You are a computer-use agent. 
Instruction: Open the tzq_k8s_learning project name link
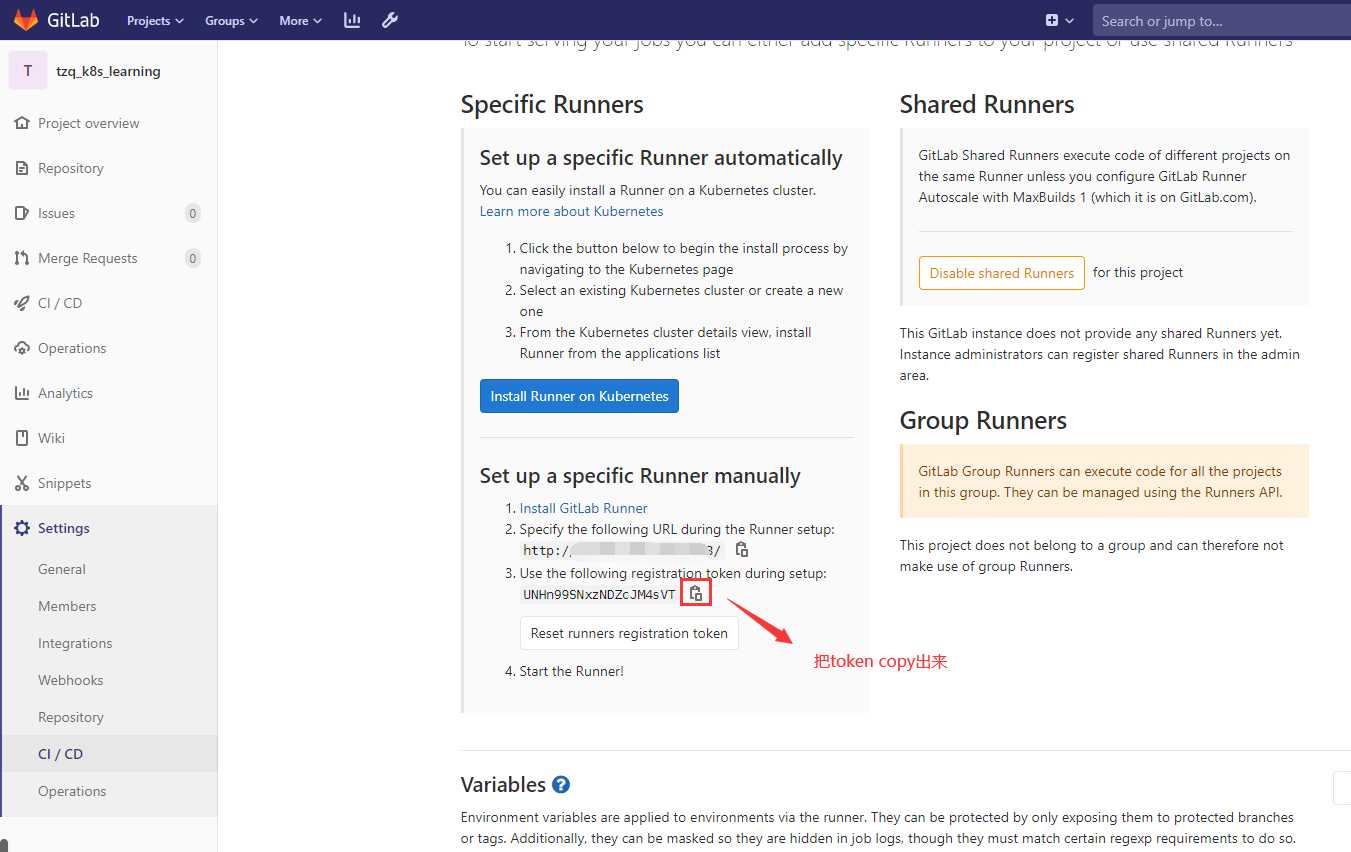point(108,71)
